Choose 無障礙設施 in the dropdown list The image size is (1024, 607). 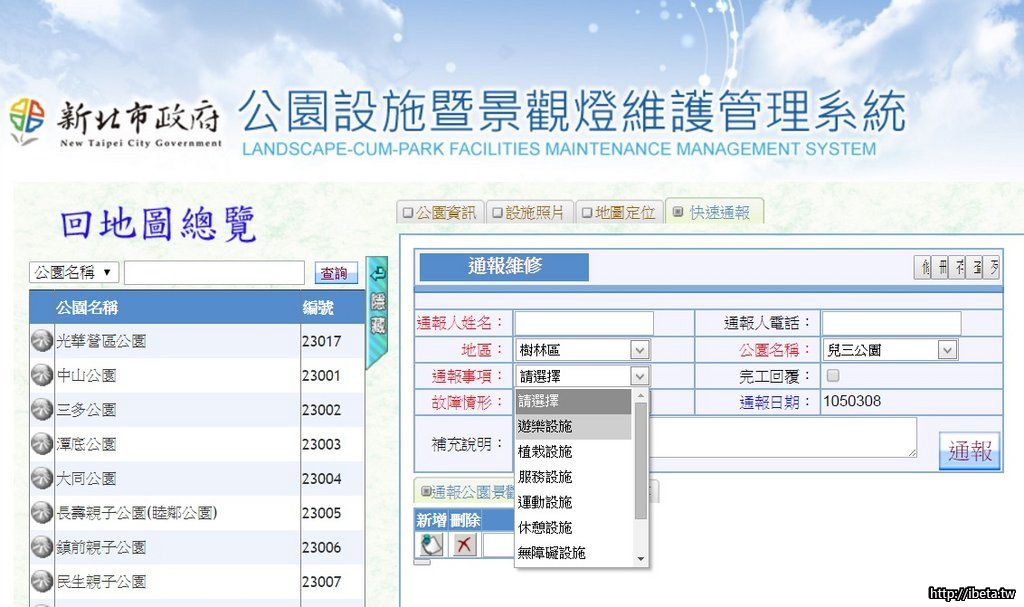click(573, 552)
